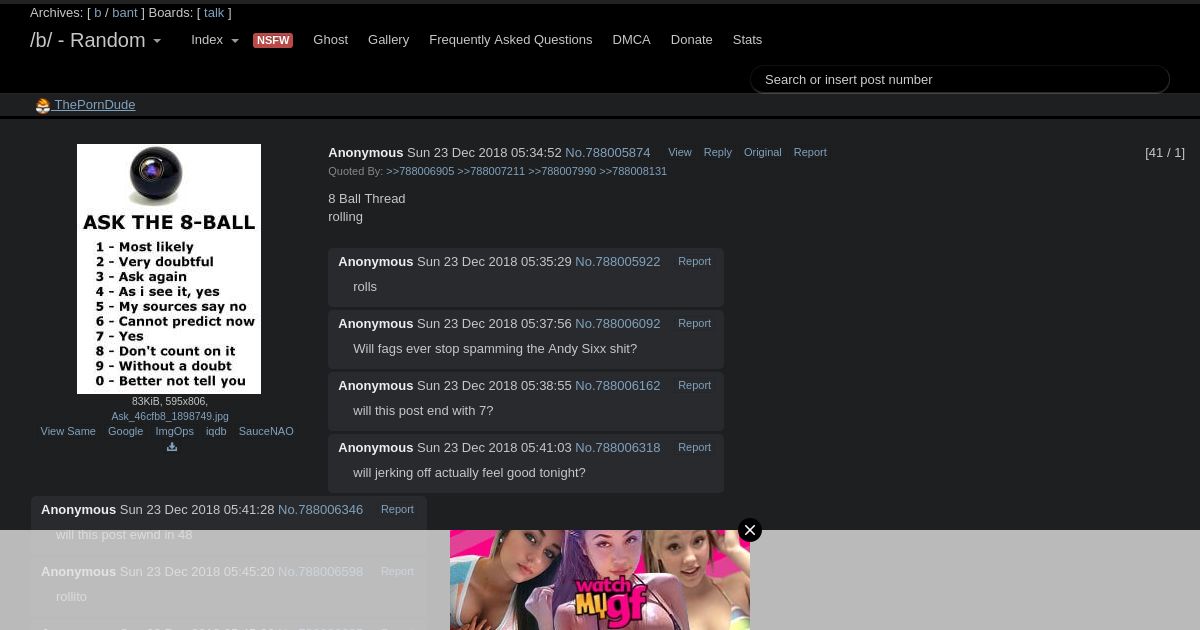Report post No.788006162
Viewport: 1200px width, 630px height.
(x=694, y=385)
